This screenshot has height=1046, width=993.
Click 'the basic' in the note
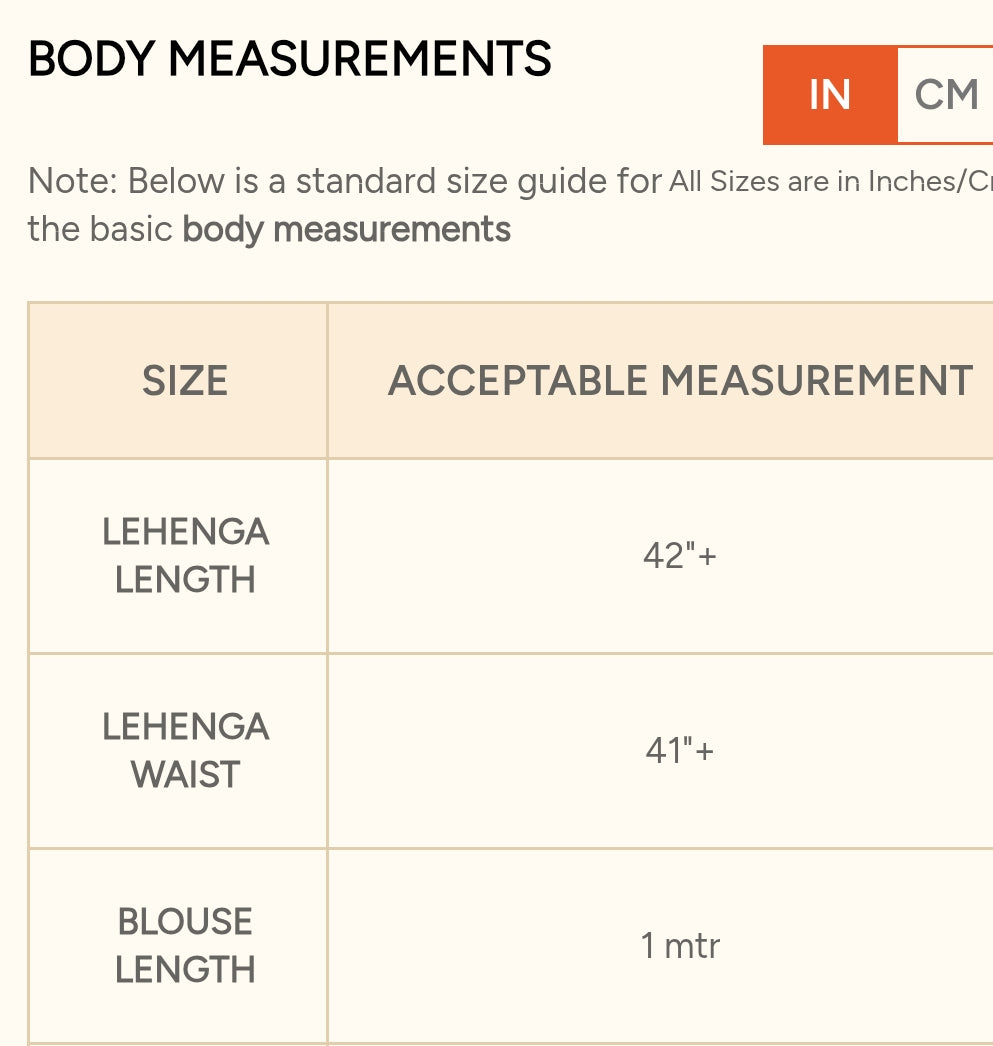(100, 229)
